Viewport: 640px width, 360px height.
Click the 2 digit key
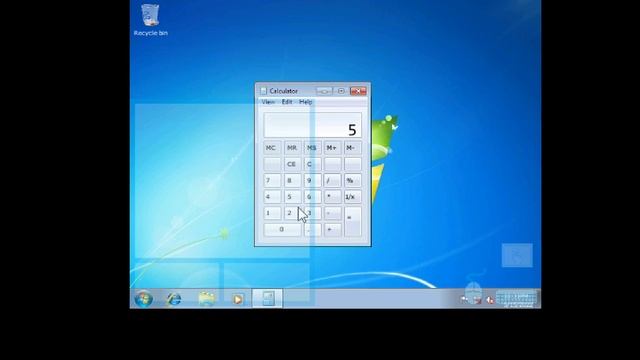[292, 213]
